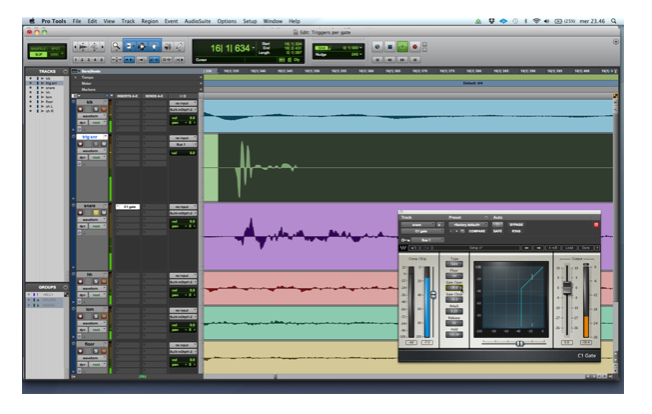The height and width of the screenshot is (414, 652).
Task: Click the Type button in C1 Gate
Action: click(x=454, y=264)
